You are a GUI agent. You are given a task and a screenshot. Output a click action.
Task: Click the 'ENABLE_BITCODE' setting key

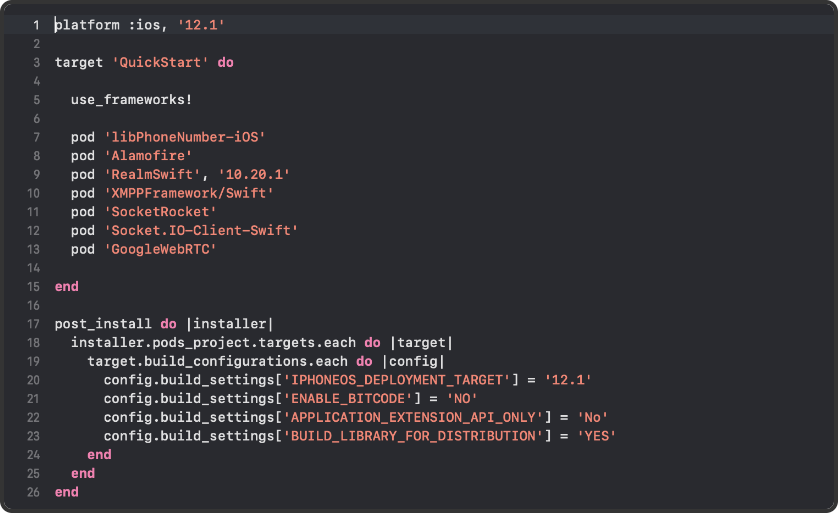point(347,399)
